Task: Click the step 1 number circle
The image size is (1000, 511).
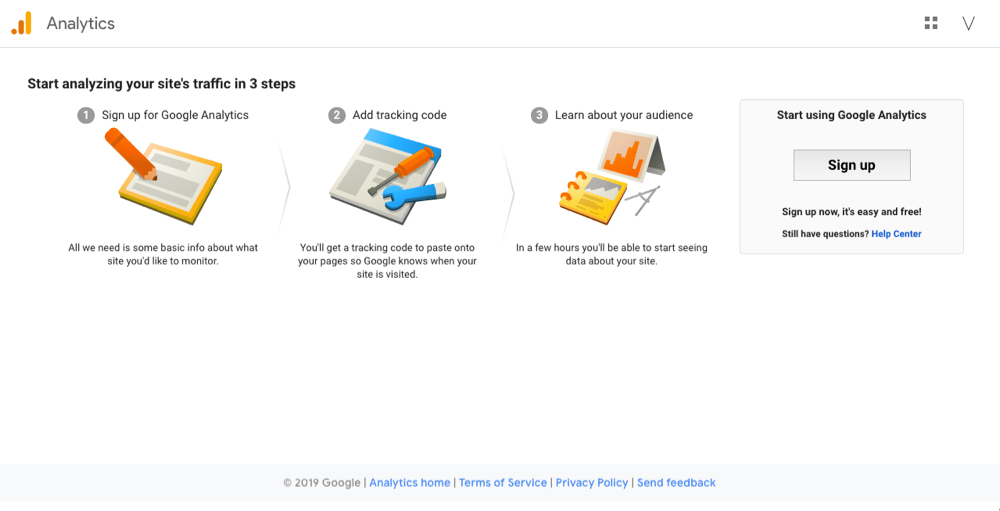Action: pyautogui.click(x=86, y=115)
